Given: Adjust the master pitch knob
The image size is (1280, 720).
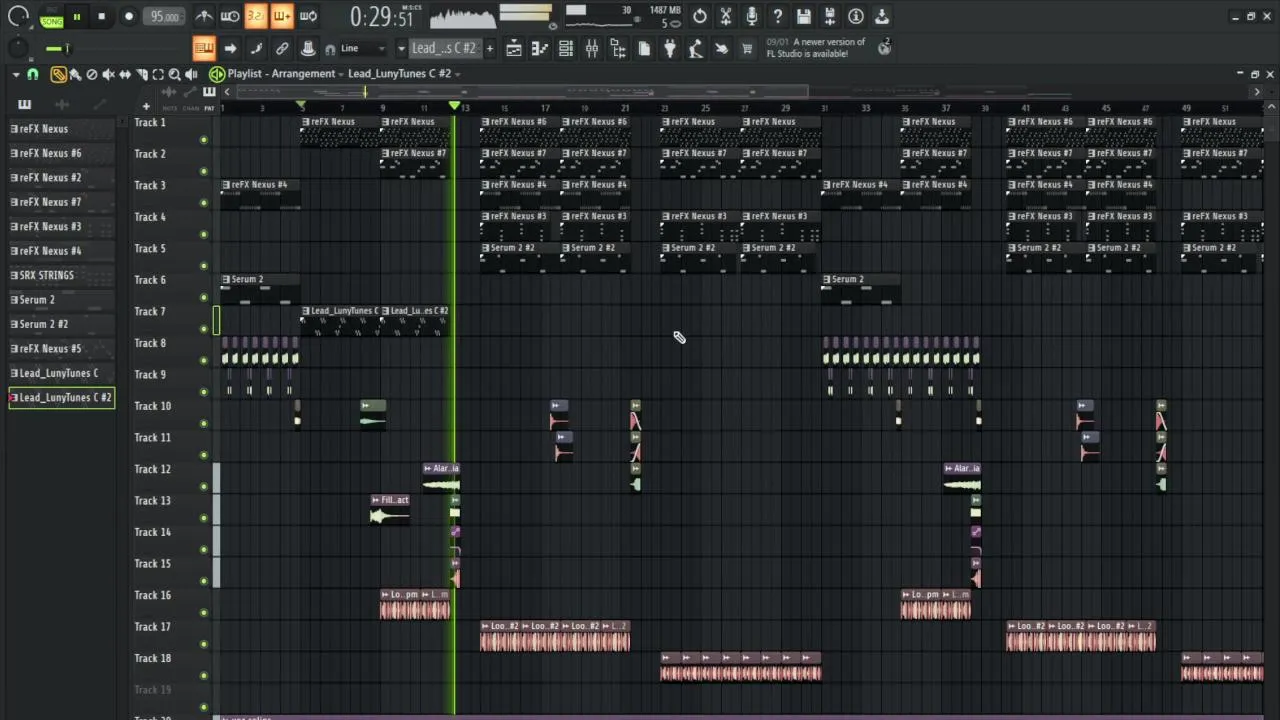Looking at the screenshot, I should (x=18, y=48).
